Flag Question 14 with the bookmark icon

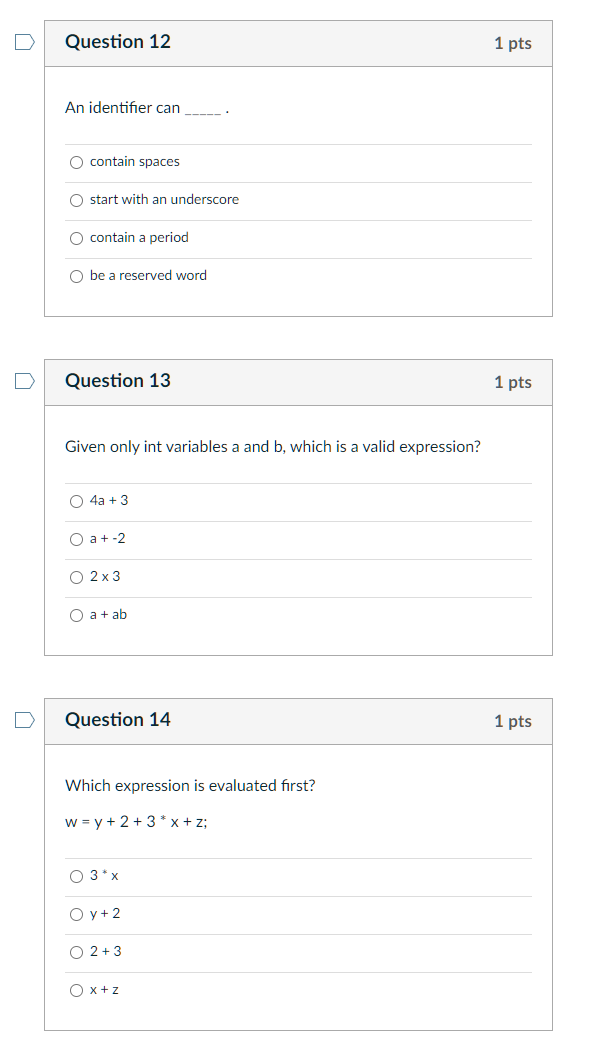pos(25,720)
